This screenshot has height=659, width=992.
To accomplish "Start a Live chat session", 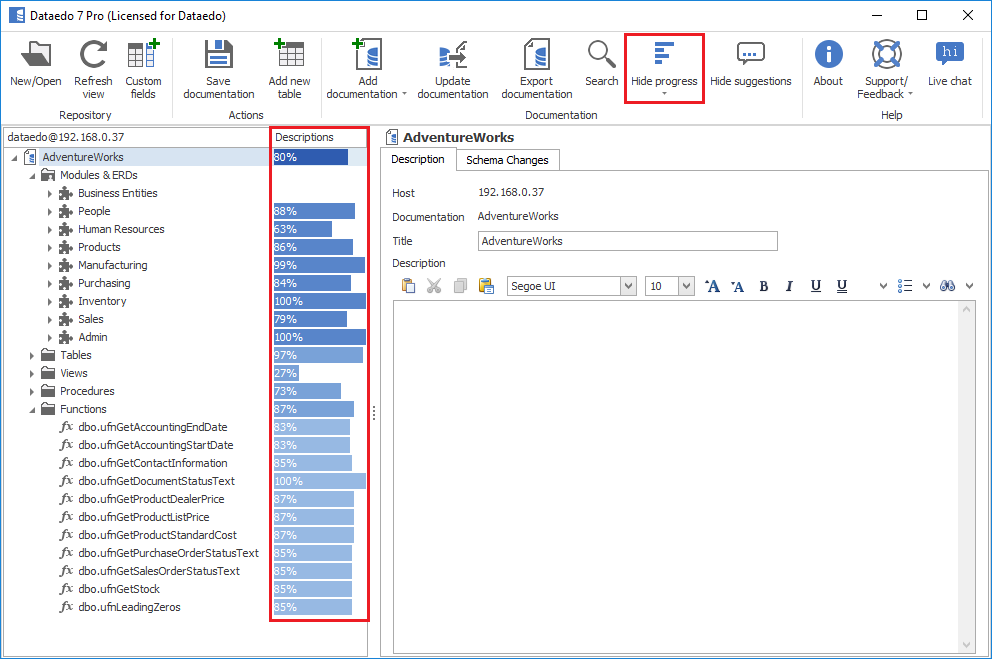I will 949,57.
